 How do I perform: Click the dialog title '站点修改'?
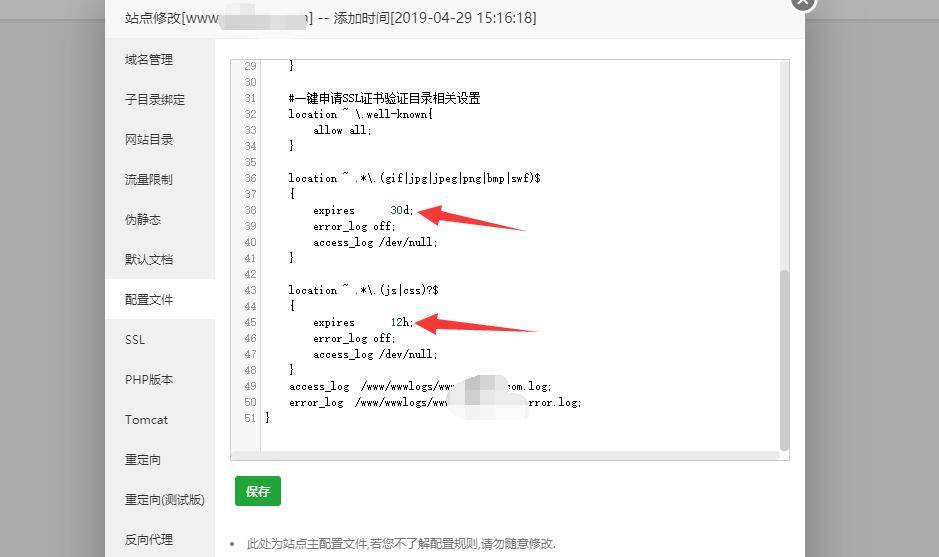click(x=153, y=18)
